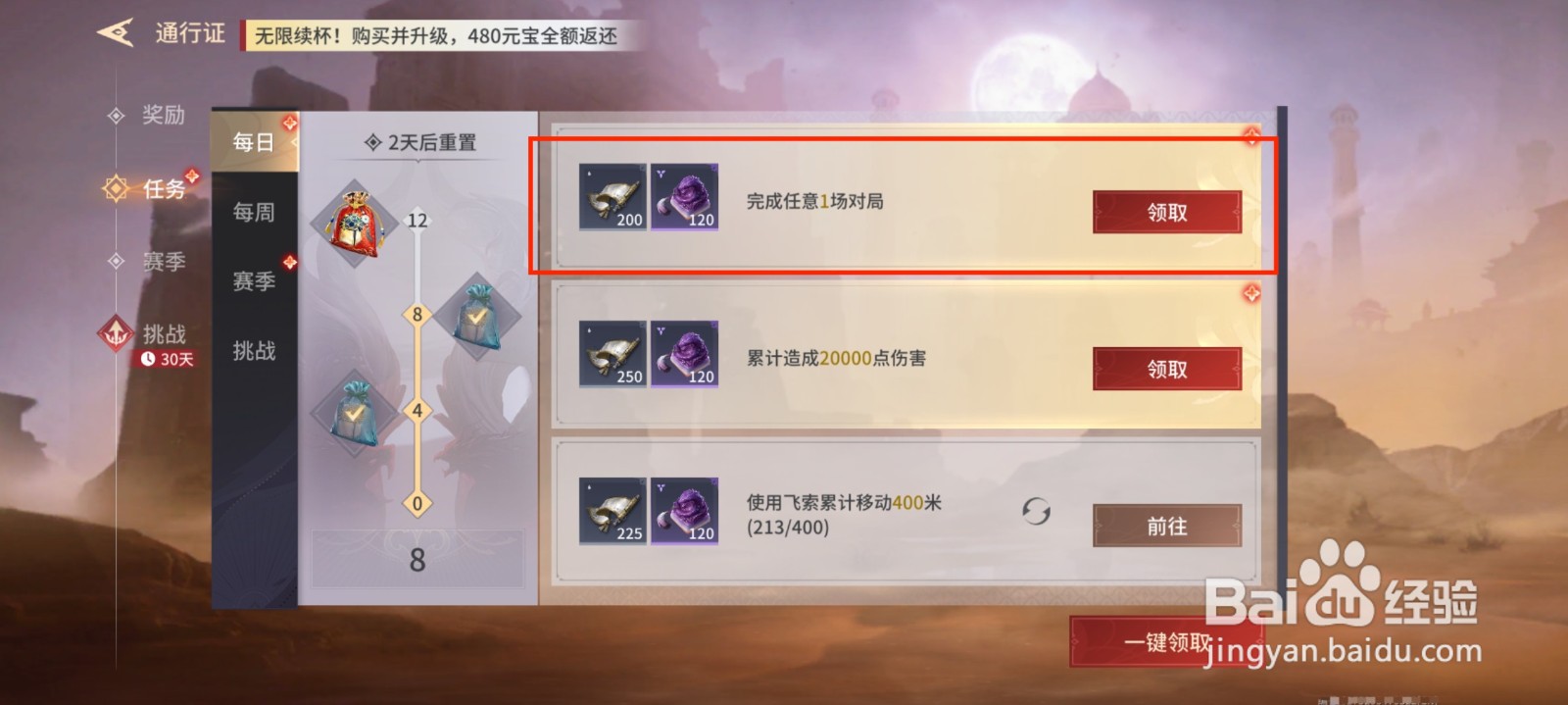Click the refresh icon for the 飞索 task
Viewport: 1568px width, 705px height.
1036,511
